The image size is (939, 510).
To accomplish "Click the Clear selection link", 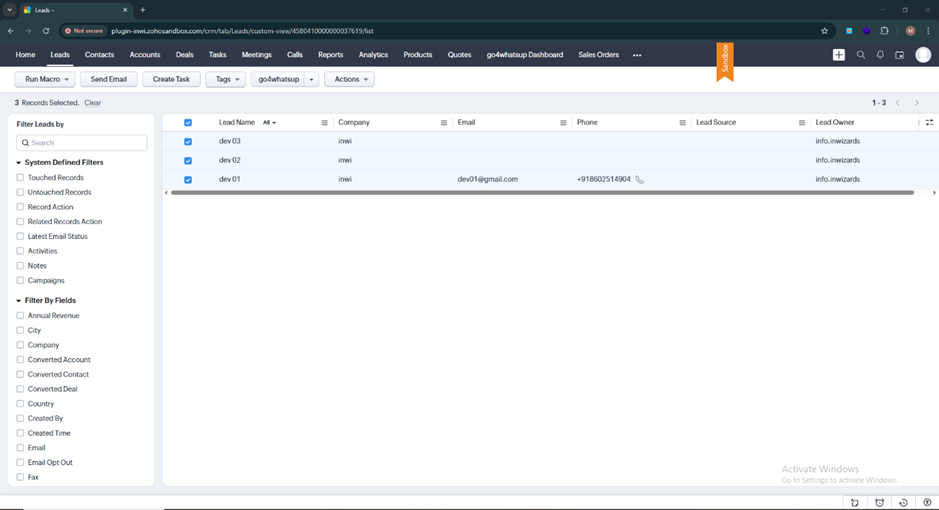I will tap(92, 103).
